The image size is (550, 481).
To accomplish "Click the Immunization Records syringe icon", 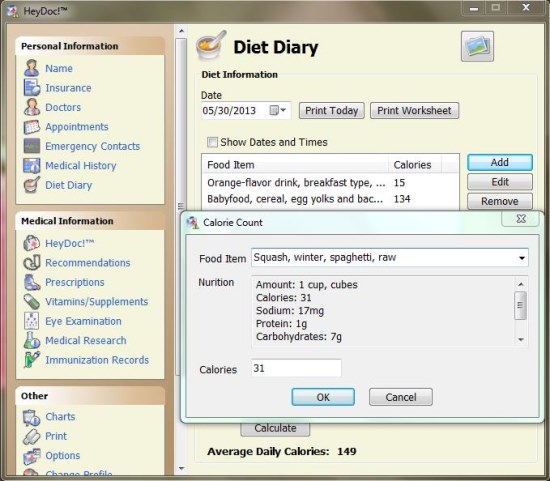I will [32, 360].
